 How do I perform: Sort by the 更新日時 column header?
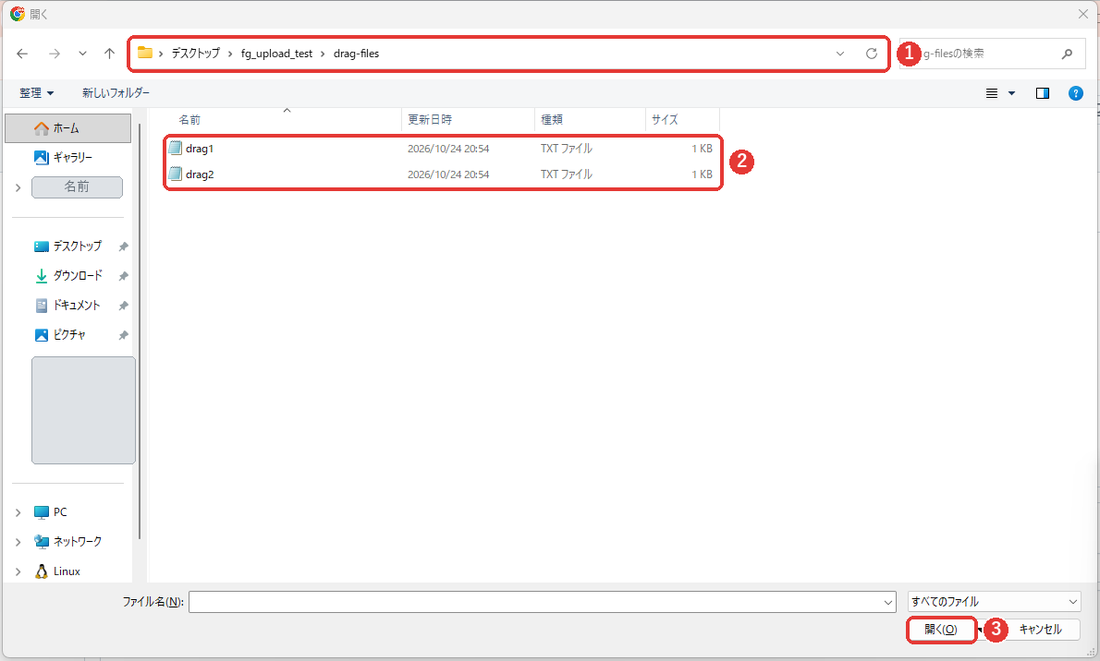tap(468, 120)
